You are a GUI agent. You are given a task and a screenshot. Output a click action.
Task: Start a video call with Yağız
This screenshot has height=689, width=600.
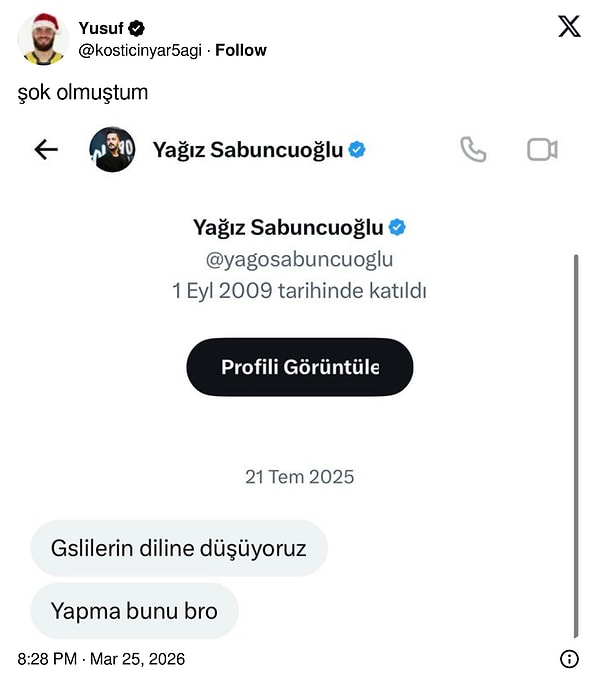(542, 150)
